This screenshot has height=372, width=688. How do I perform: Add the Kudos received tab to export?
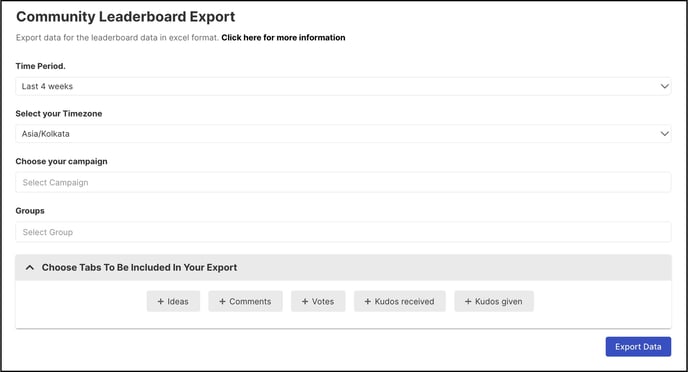(400, 301)
